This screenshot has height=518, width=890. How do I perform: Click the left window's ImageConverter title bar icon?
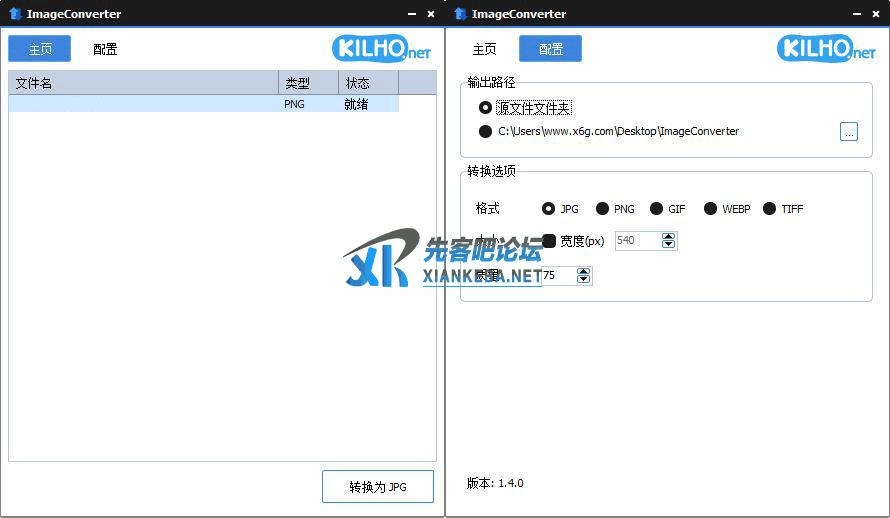(x=14, y=14)
